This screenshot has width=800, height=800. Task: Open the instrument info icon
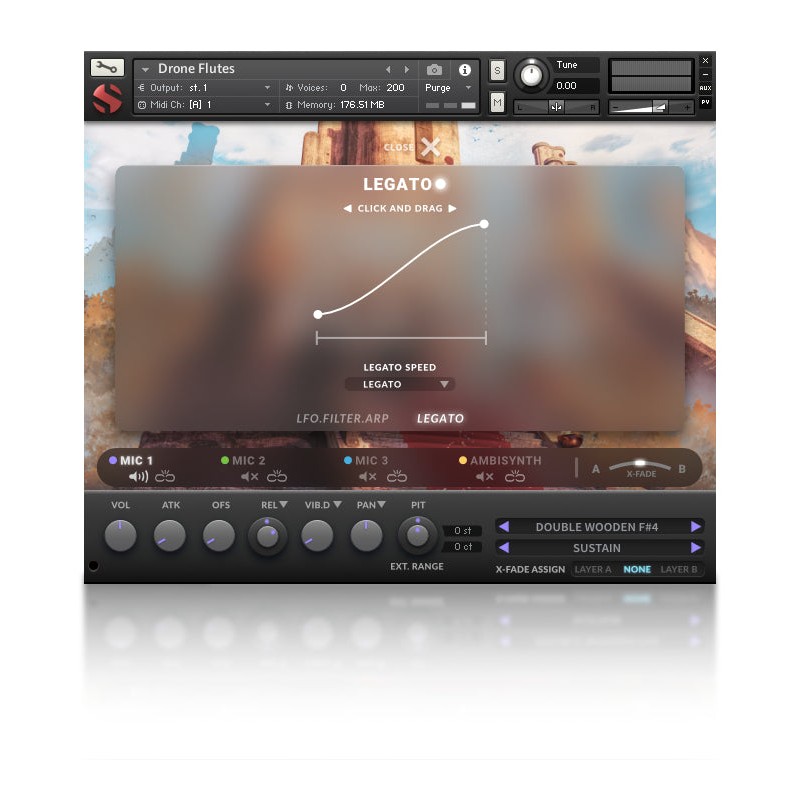pos(464,70)
